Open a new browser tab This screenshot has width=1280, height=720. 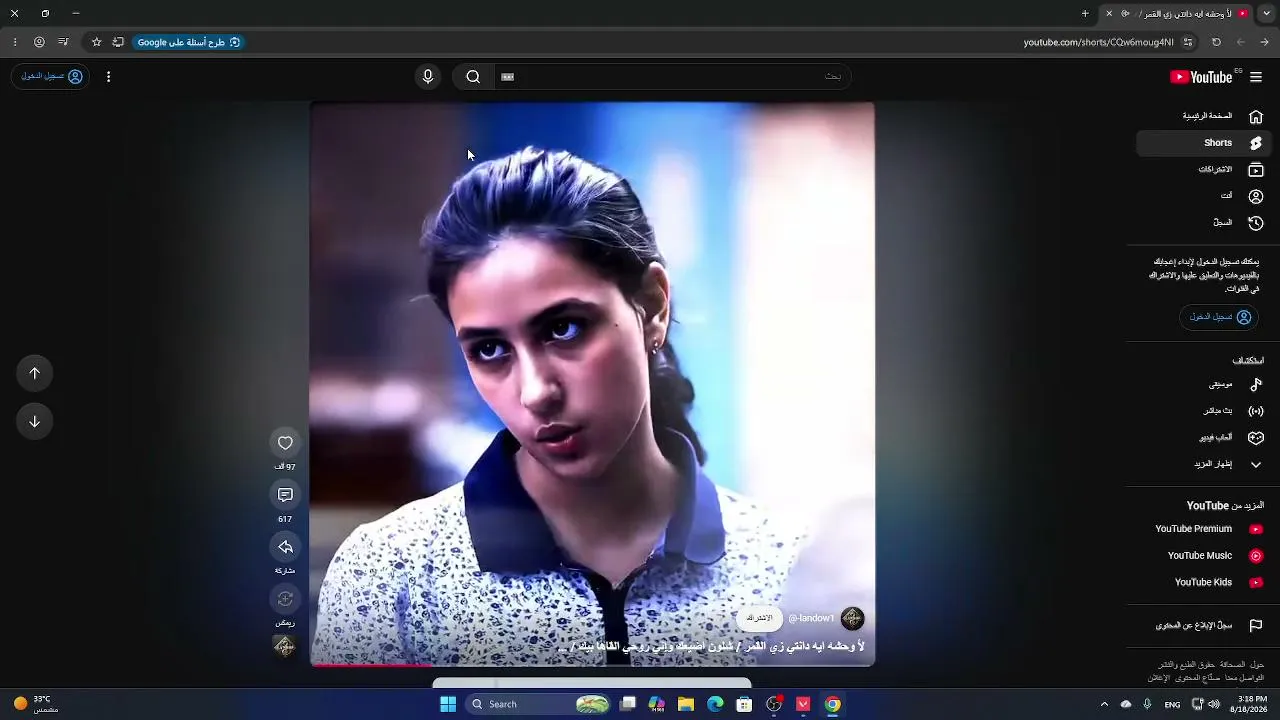(1085, 14)
